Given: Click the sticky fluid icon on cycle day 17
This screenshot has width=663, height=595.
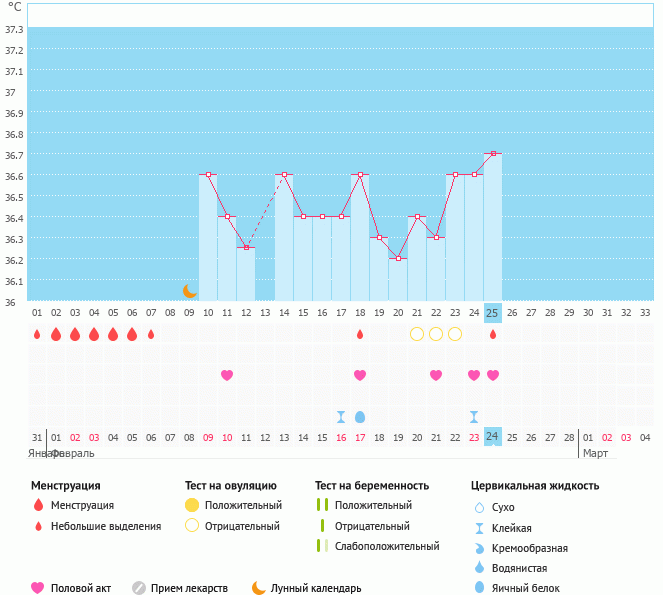Looking at the screenshot, I should pos(341,416).
